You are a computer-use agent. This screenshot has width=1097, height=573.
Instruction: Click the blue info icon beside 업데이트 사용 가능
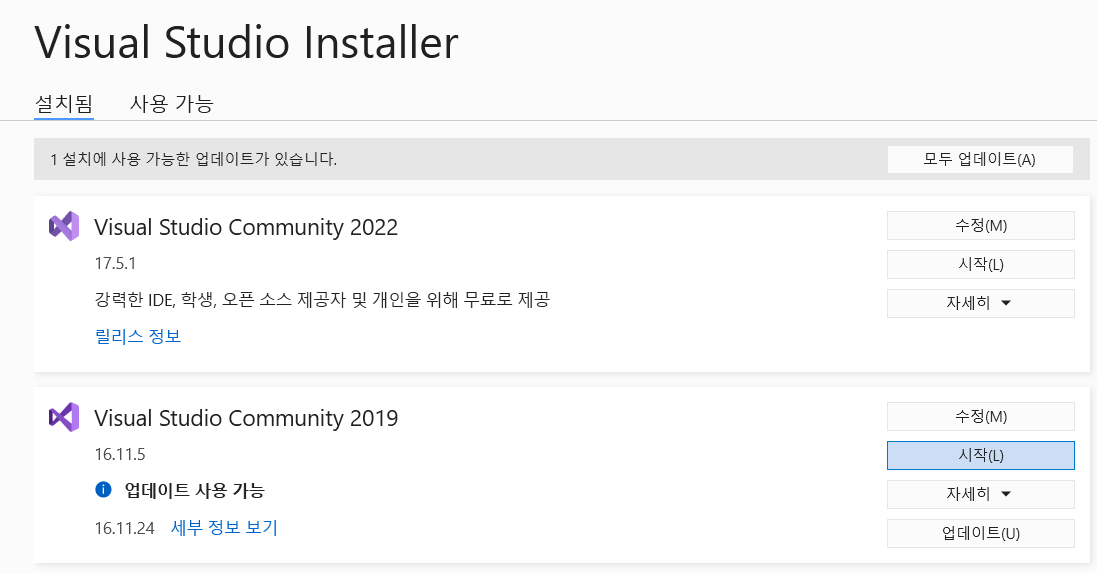(103, 490)
